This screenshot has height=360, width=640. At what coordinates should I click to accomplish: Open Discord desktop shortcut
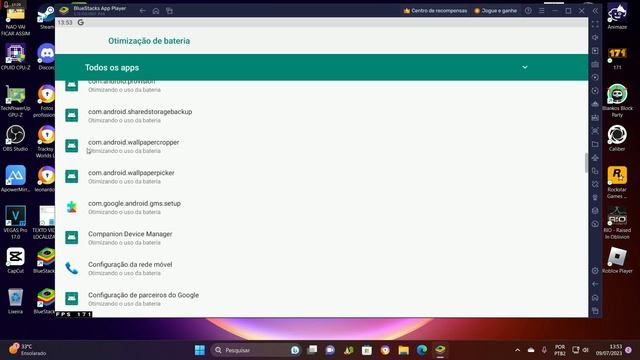(x=47, y=57)
